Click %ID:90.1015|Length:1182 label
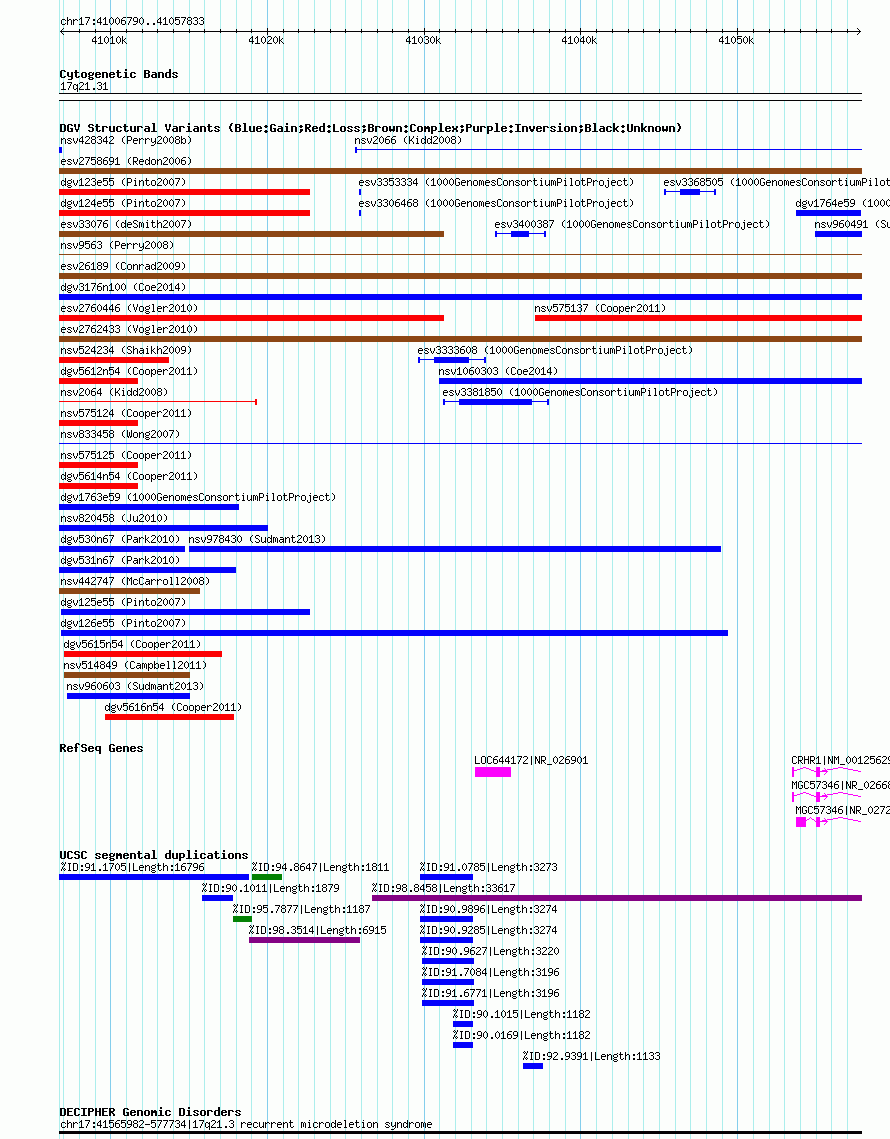Screen dimensions: 890x1139 pos(522,1016)
